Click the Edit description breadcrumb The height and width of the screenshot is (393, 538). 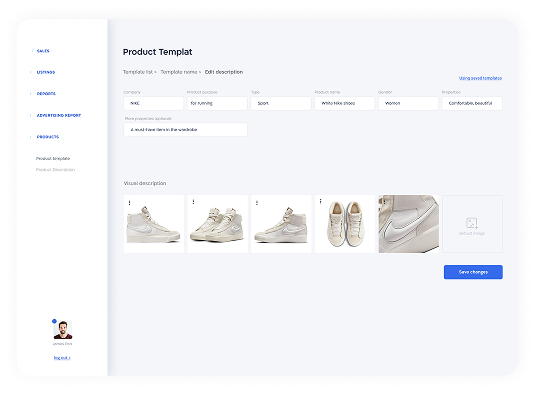point(224,72)
